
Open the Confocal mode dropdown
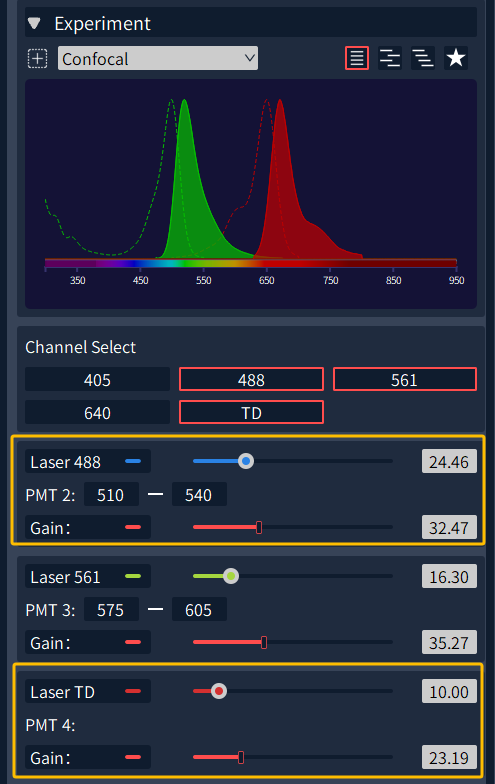[x=158, y=58]
